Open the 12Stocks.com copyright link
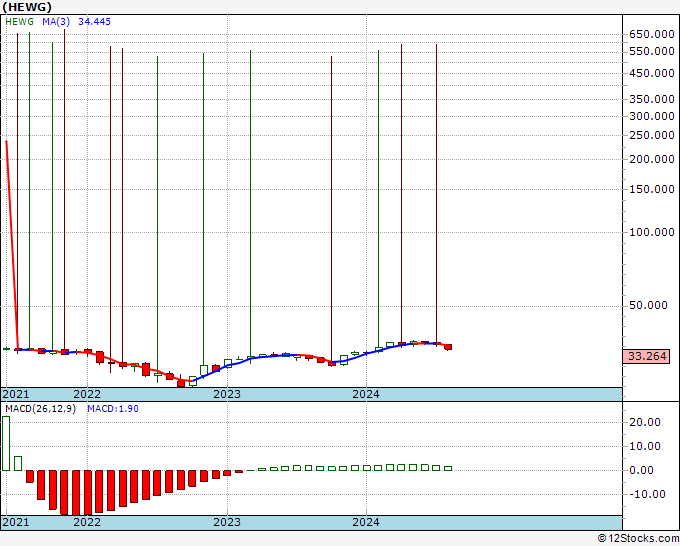The width and height of the screenshot is (680, 546). pyautogui.click(x=638, y=539)
